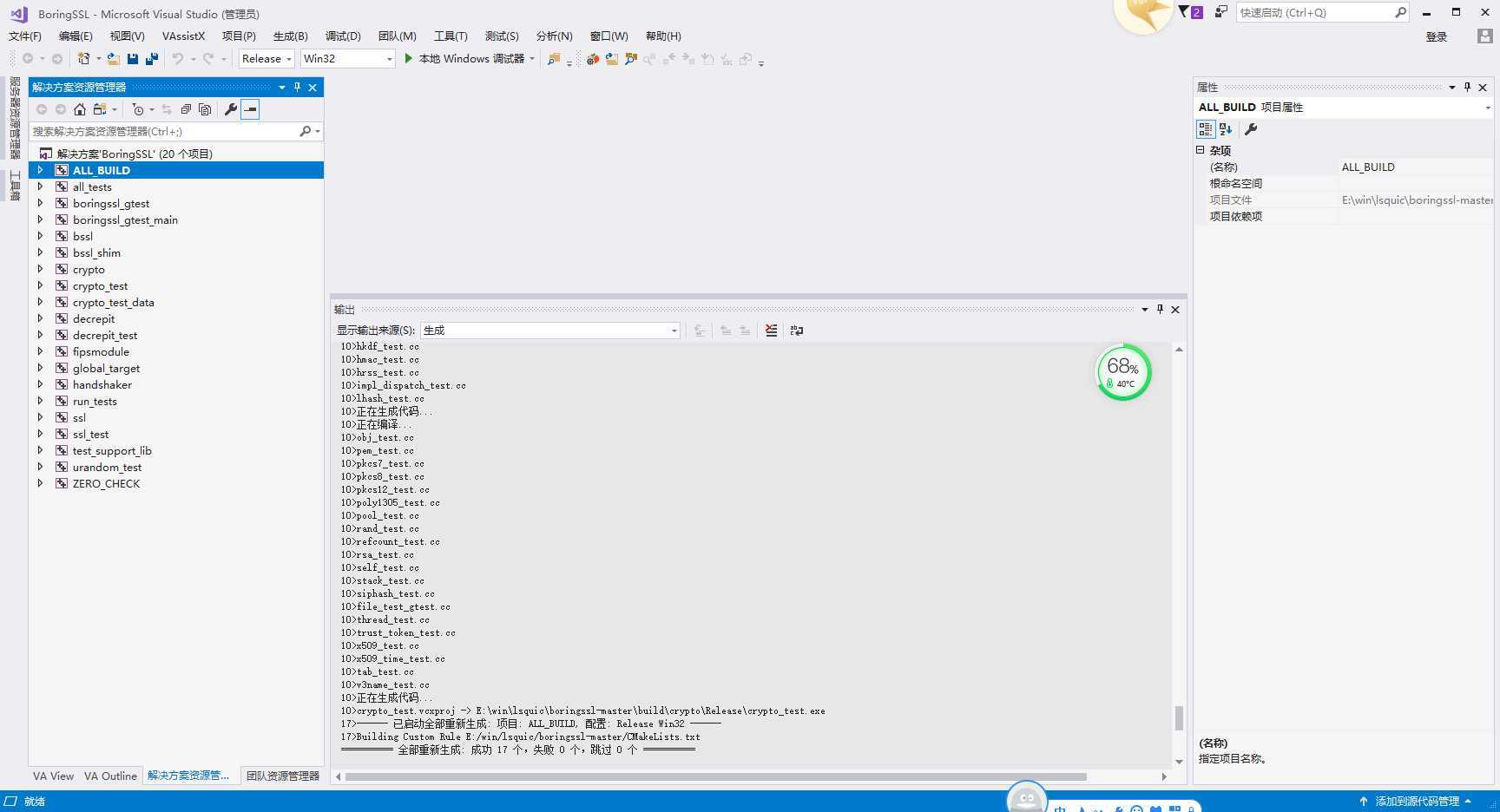Expand the ssl project node
The image size is (1500, 812).
click(40, 417)
